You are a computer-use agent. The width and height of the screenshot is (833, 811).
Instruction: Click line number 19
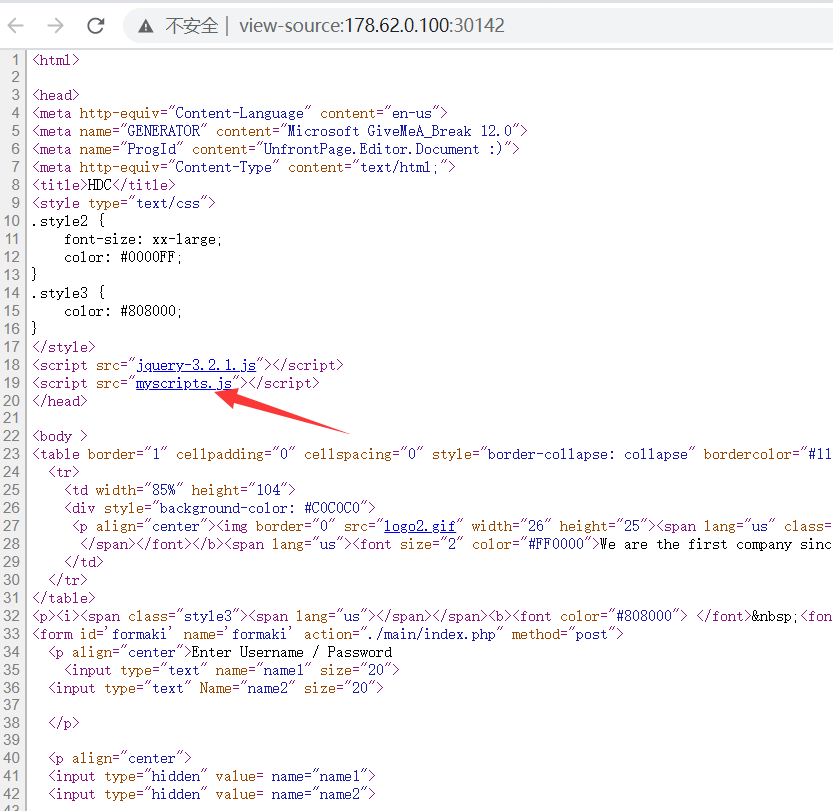coord(12,383)
